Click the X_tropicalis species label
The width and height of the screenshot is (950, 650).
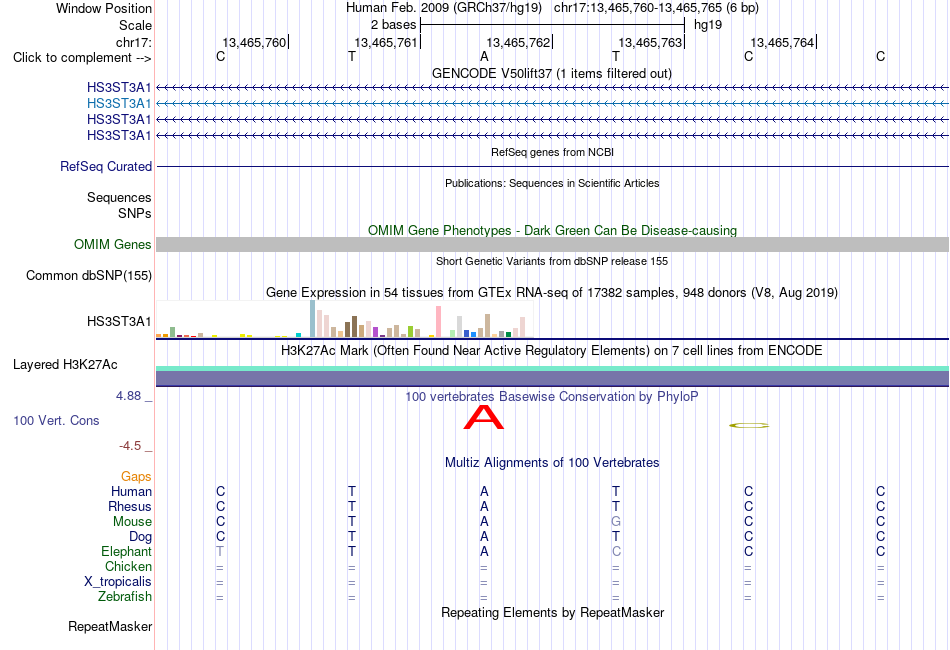click(118, 582)
